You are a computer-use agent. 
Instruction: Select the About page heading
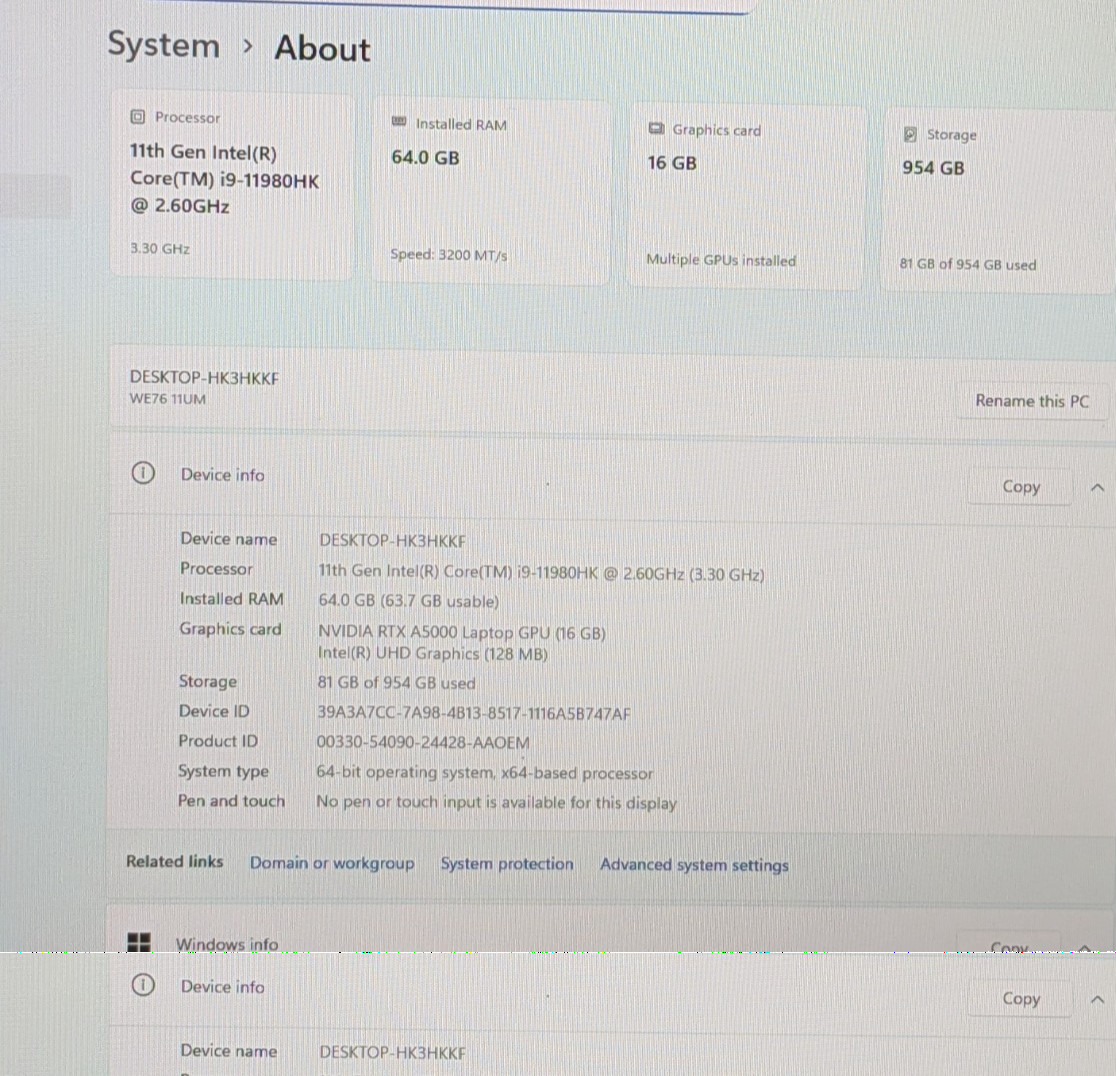(x=322, y=48)
